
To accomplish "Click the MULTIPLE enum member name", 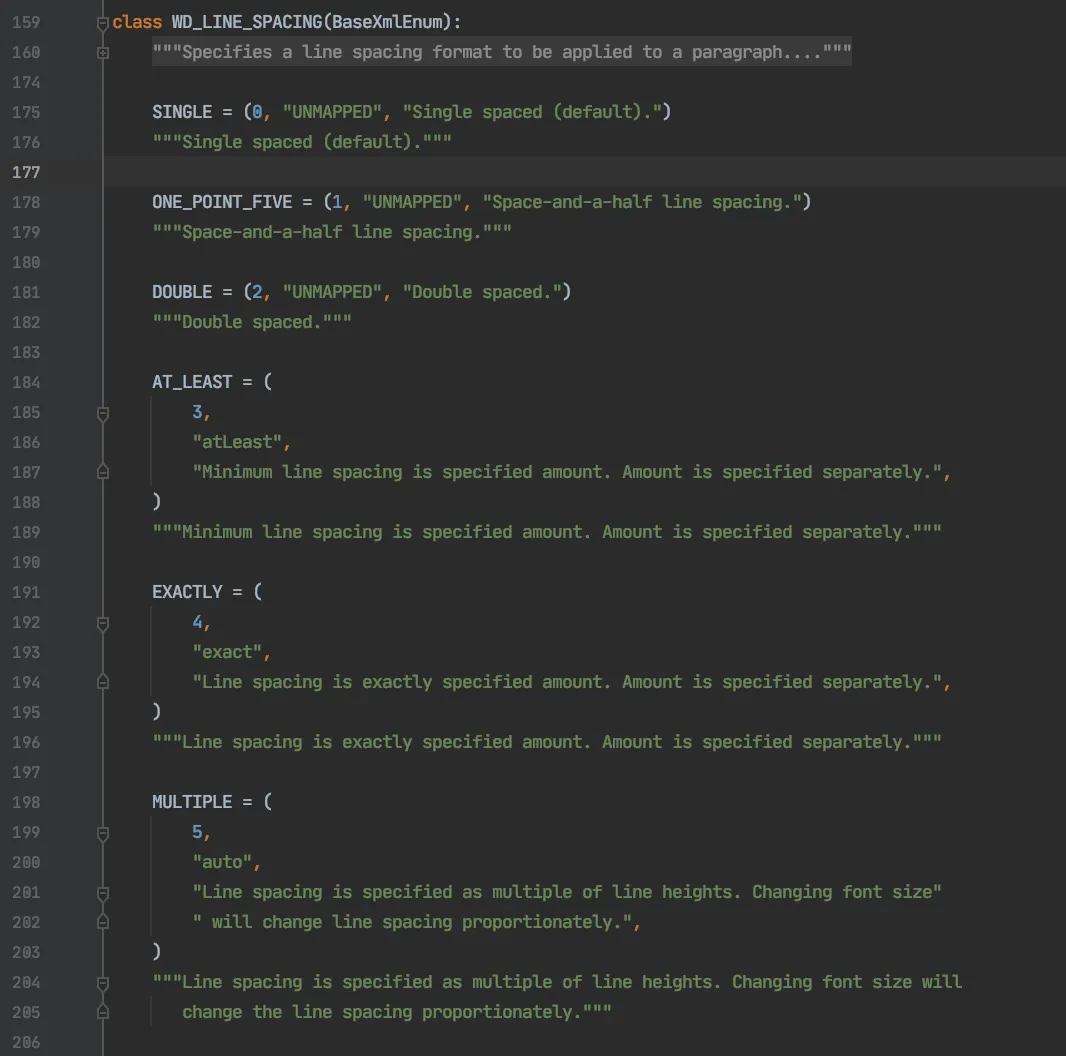I will point(192,802).
